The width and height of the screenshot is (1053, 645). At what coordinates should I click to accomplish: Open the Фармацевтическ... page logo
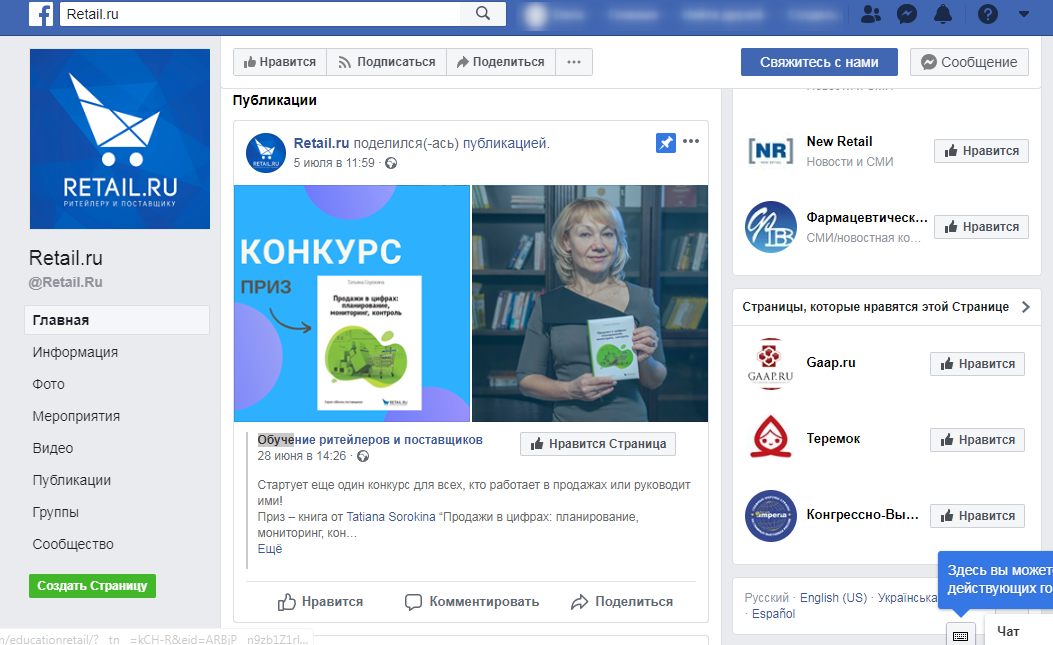[x=770, y=227]
